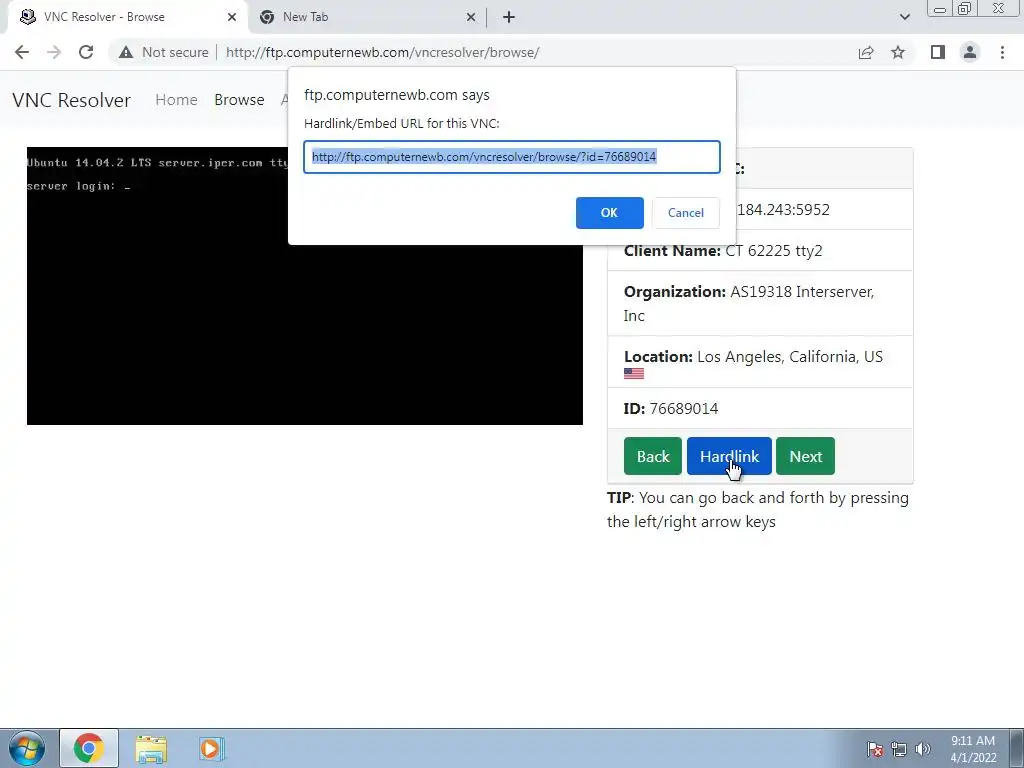
Task: Click the VNC Resolver brand title
Action: [x=71, y=100]
